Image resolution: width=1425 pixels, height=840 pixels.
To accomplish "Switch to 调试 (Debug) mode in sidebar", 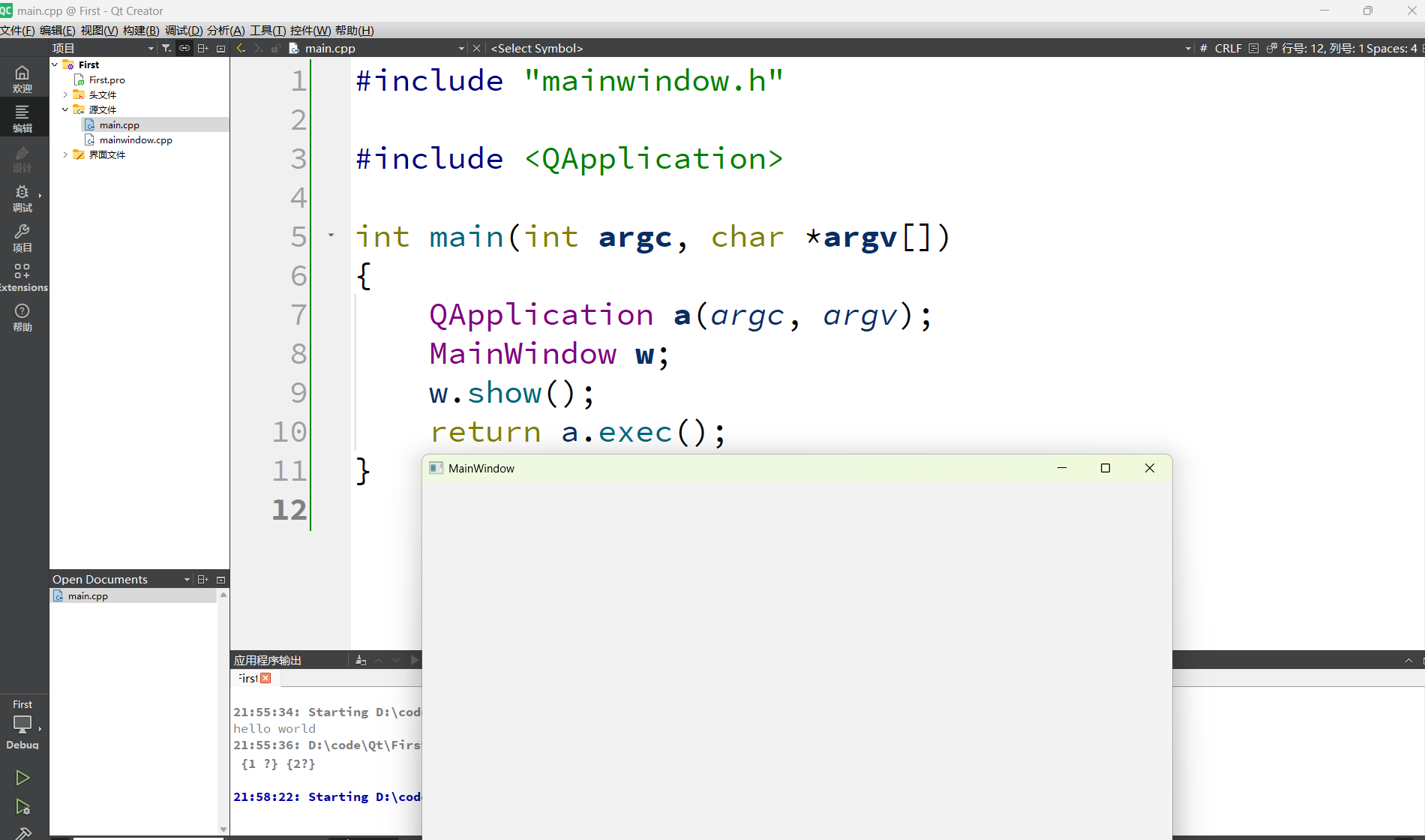I will [22, 198].
